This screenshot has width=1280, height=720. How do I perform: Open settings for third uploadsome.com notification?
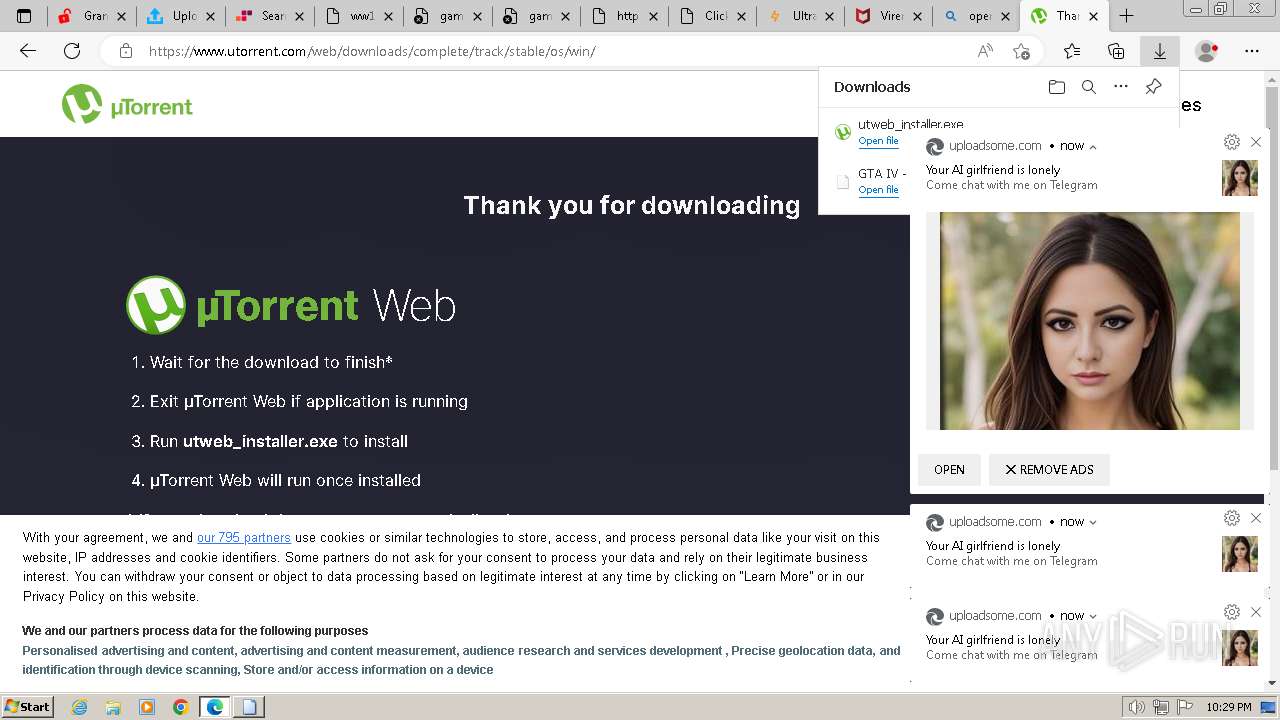tap(1232, 612)
